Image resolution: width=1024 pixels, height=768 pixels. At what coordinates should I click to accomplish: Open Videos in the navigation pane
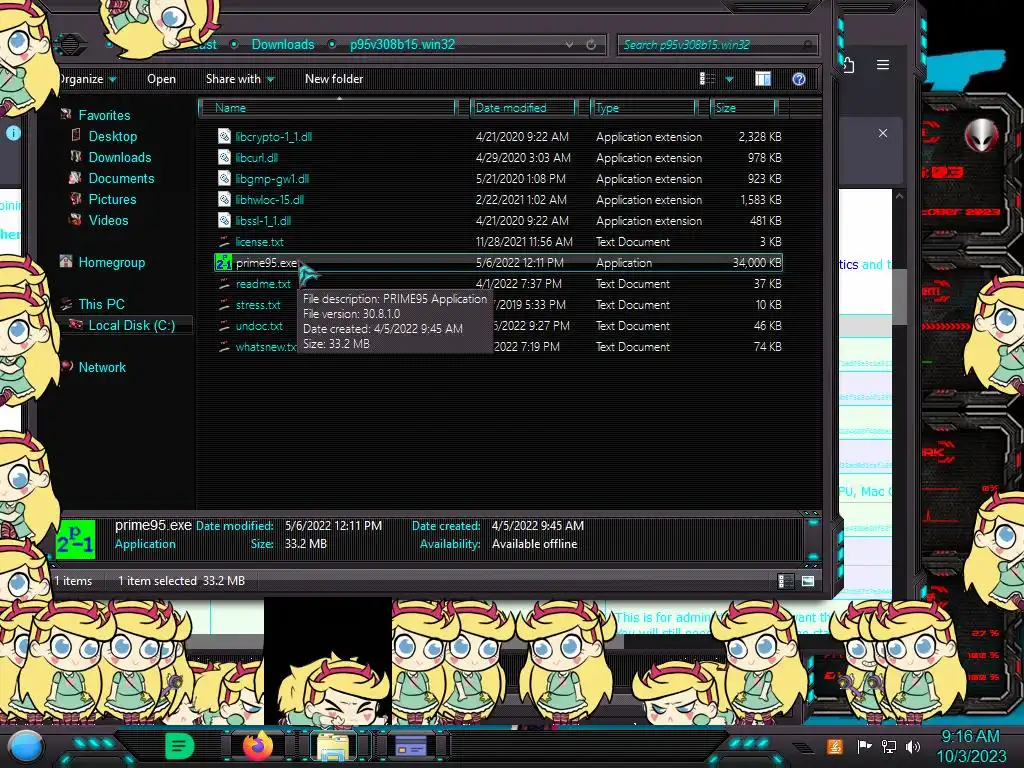click(108, 219)
